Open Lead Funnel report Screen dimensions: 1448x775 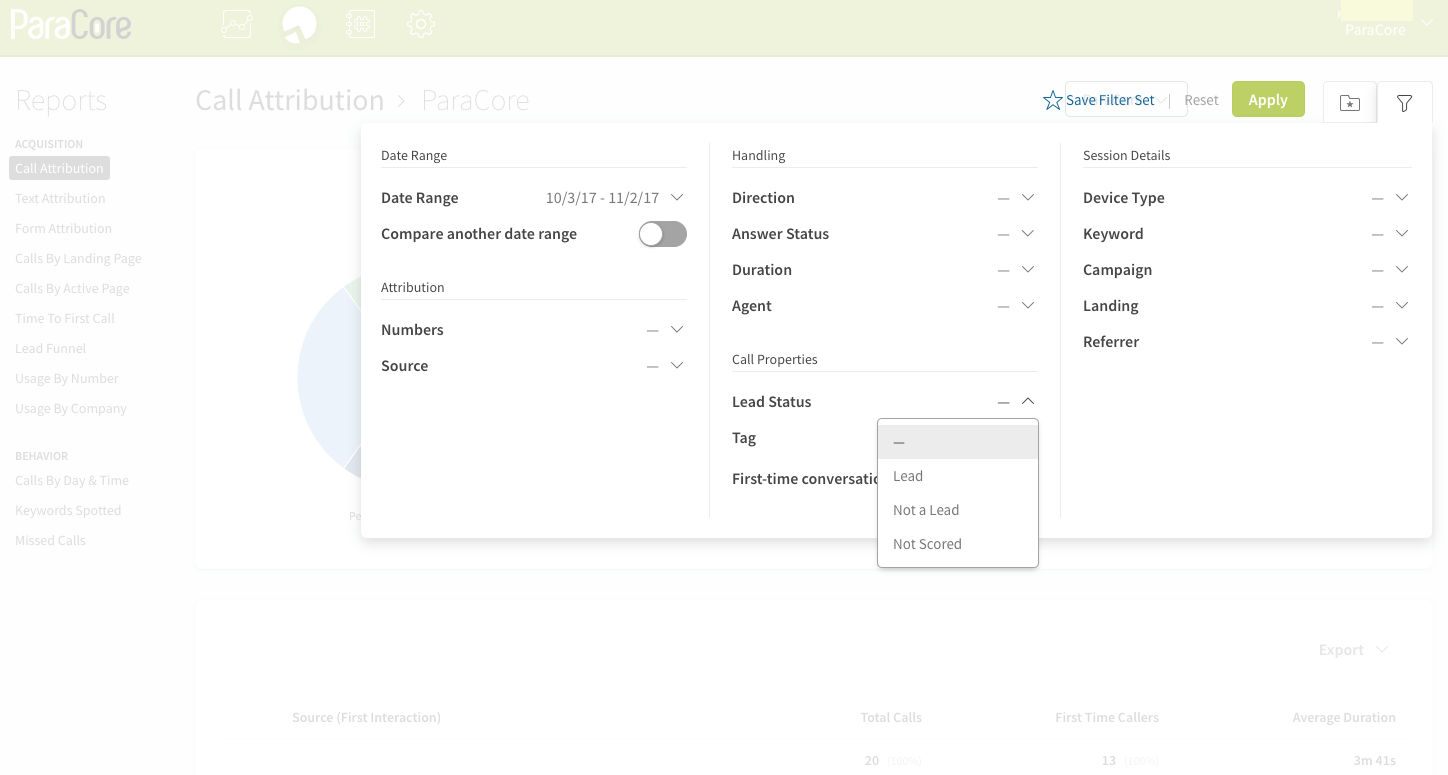51,348
